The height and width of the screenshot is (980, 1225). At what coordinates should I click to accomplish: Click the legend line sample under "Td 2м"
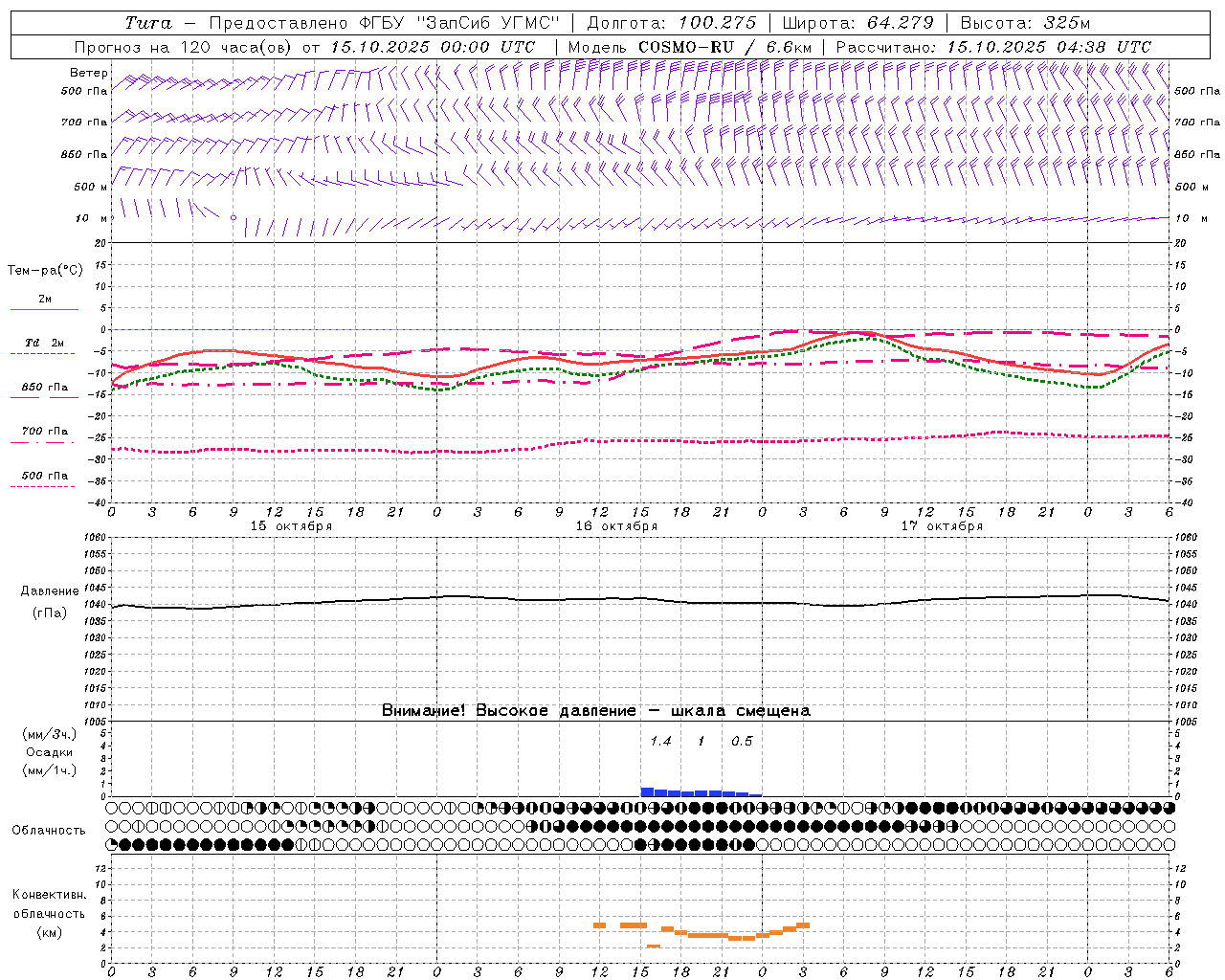tap(42, 354)
